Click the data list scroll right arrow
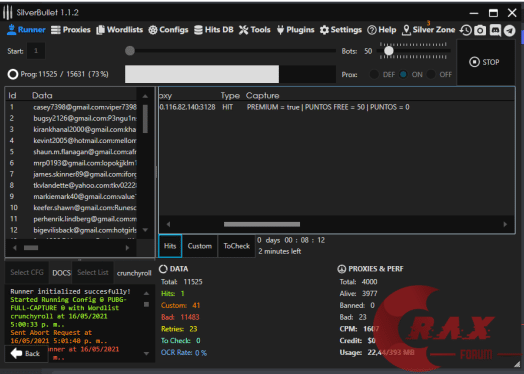Image resolution: width=524 pixels, height=374 pixels. click(x=127, y=248)
